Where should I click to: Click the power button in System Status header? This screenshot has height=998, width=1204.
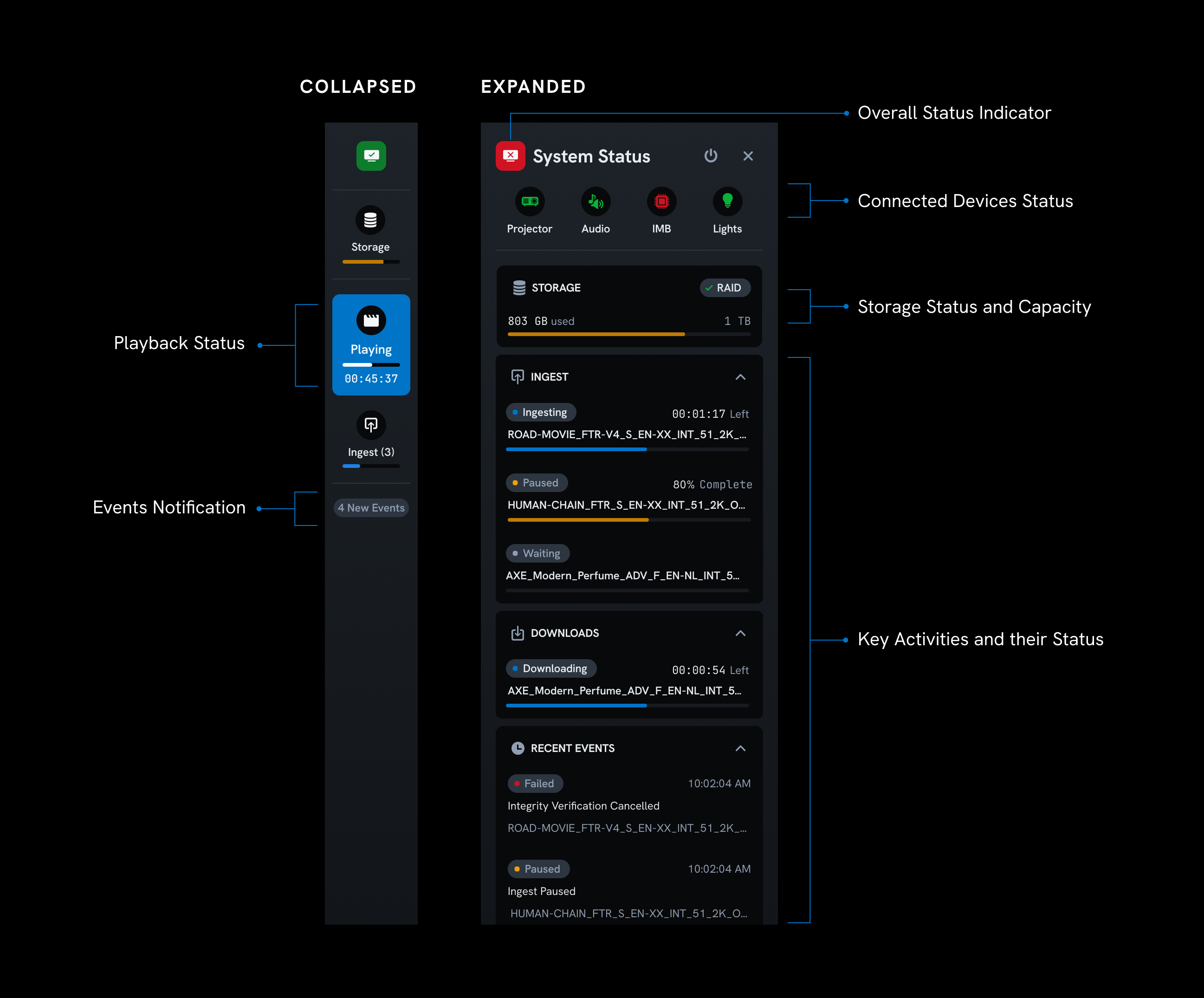point(711,156)
